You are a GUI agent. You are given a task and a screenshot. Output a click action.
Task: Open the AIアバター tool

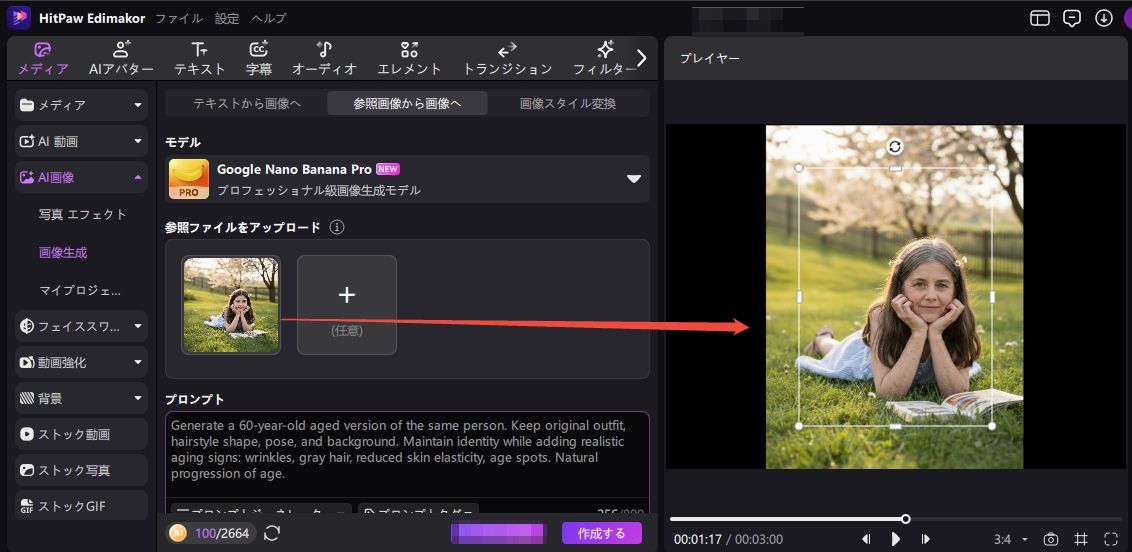click(121, 59)
